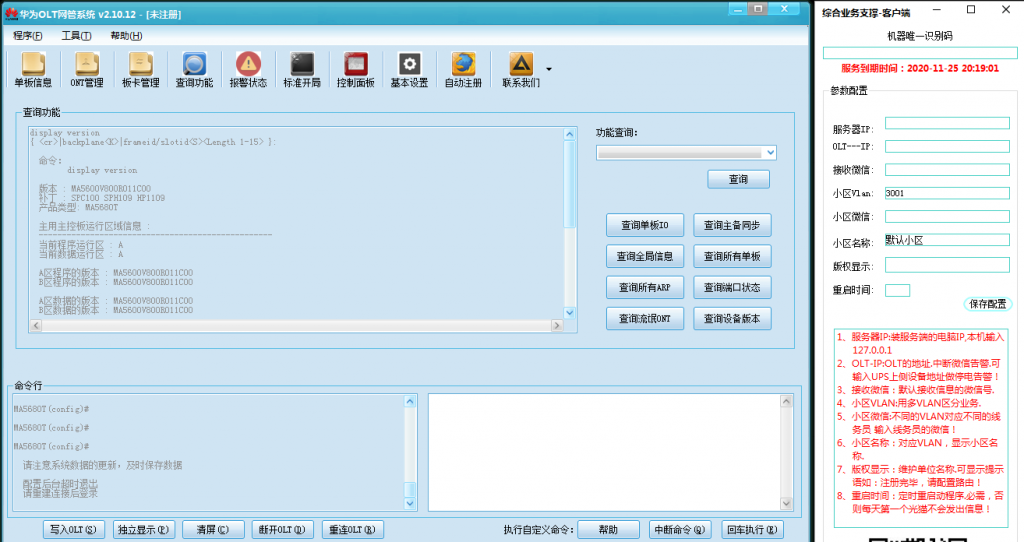Click the Huawei logo in title bar
Screen dimensions: 1024x542
pyautogui.click(x=11, y=13)
